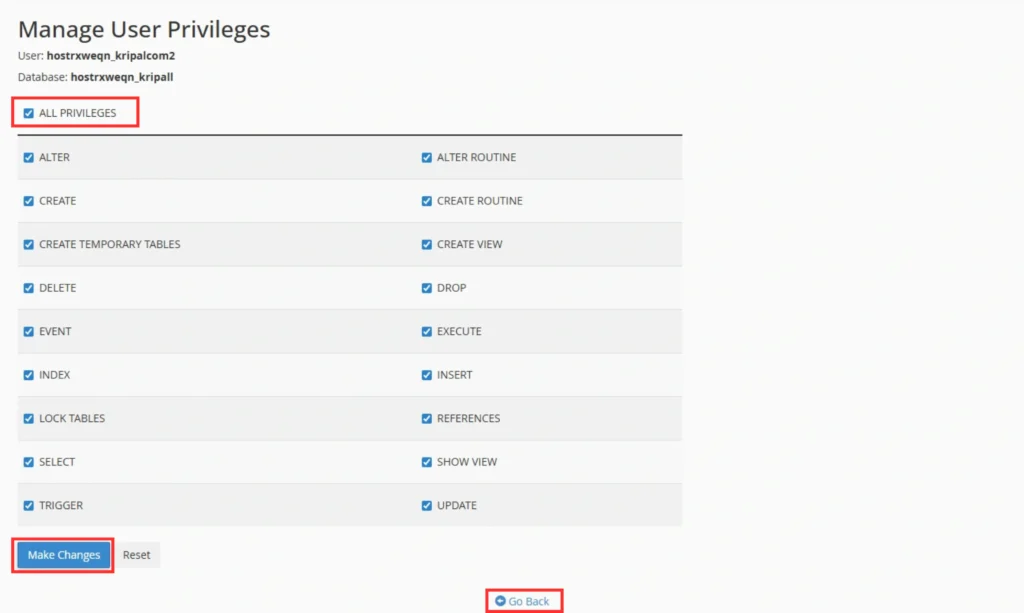Click the Reset button
This screenshot has width=1024, height=613.
[136, 555]
